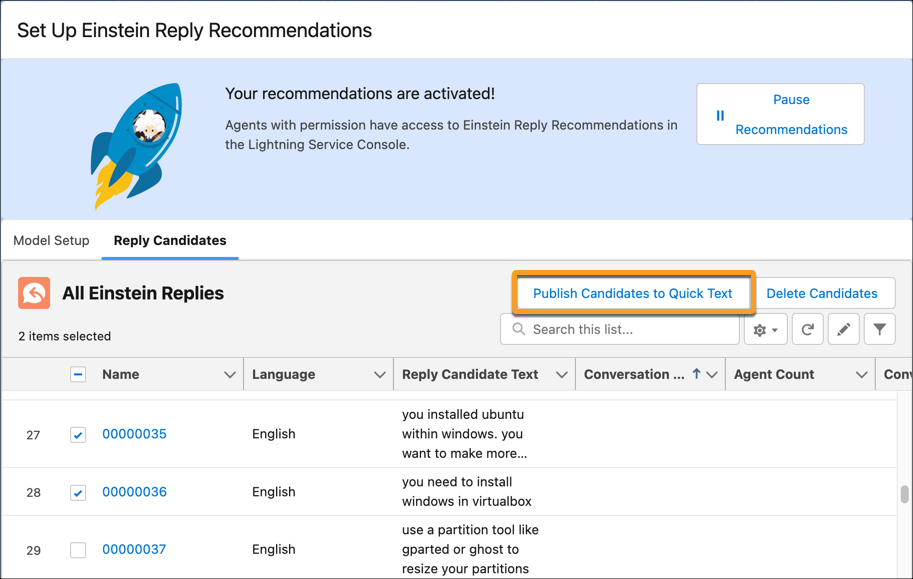Viewport: 913px width, 579px height.
Task: Toggle the select-all header checkbox
Action: pyautogui.click(x=78, y=374)
